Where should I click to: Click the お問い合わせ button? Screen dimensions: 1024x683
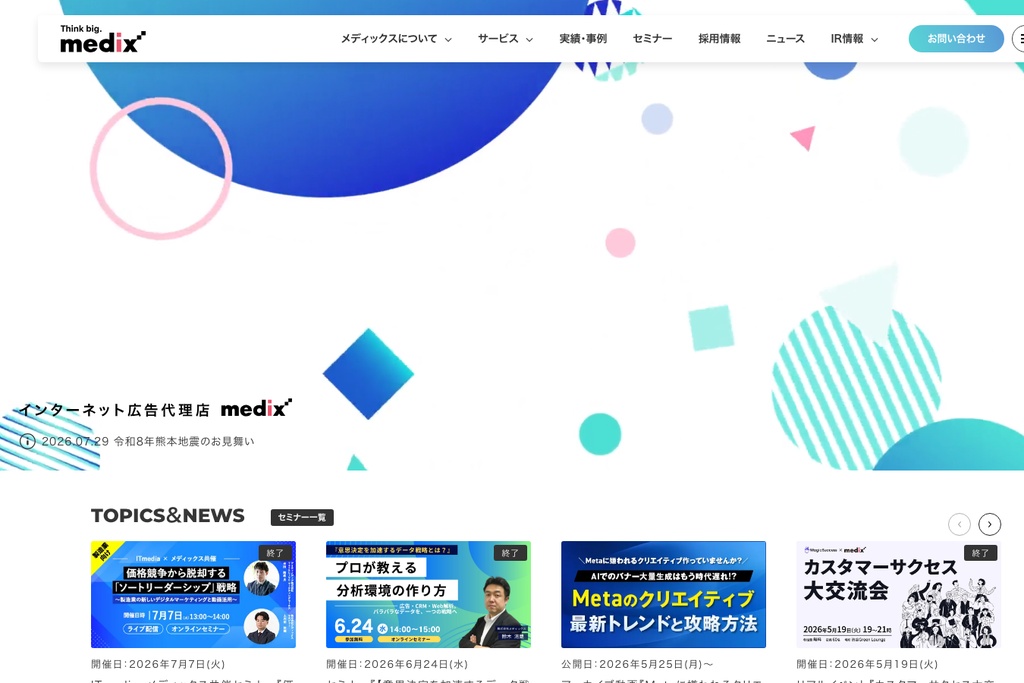click(955, 39)
